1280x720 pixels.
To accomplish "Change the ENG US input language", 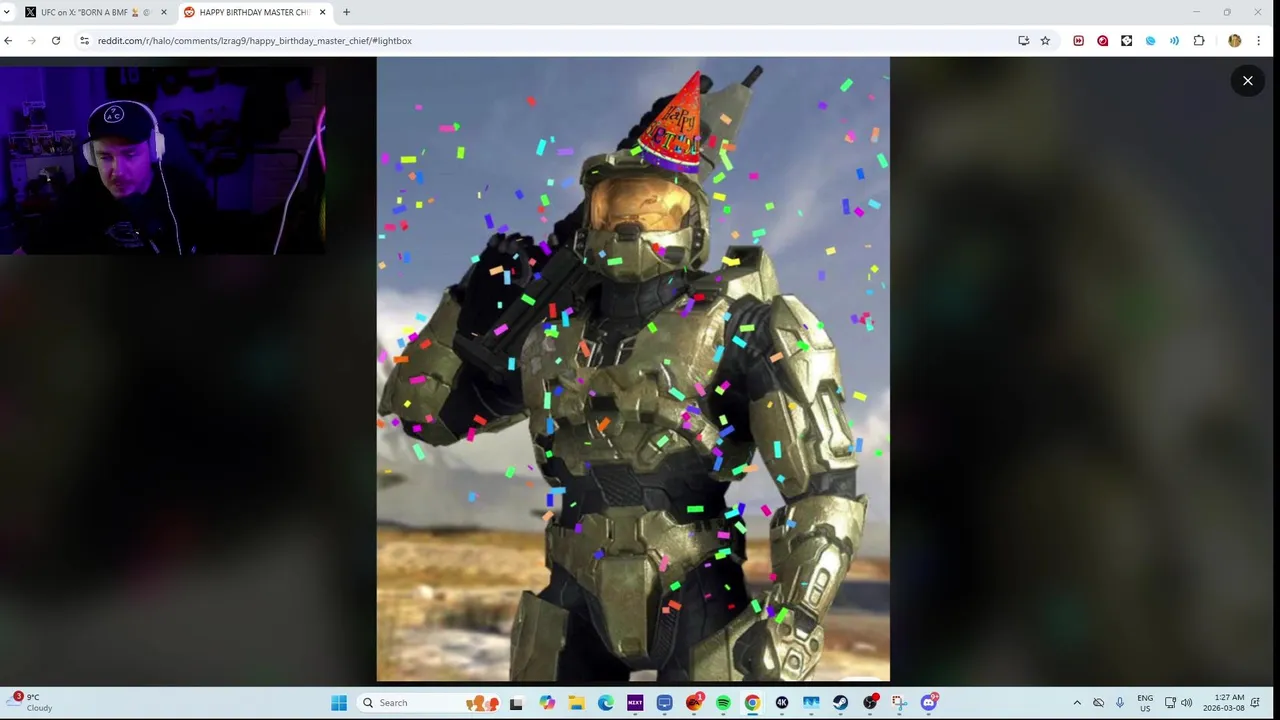I will coord(1145,702).
